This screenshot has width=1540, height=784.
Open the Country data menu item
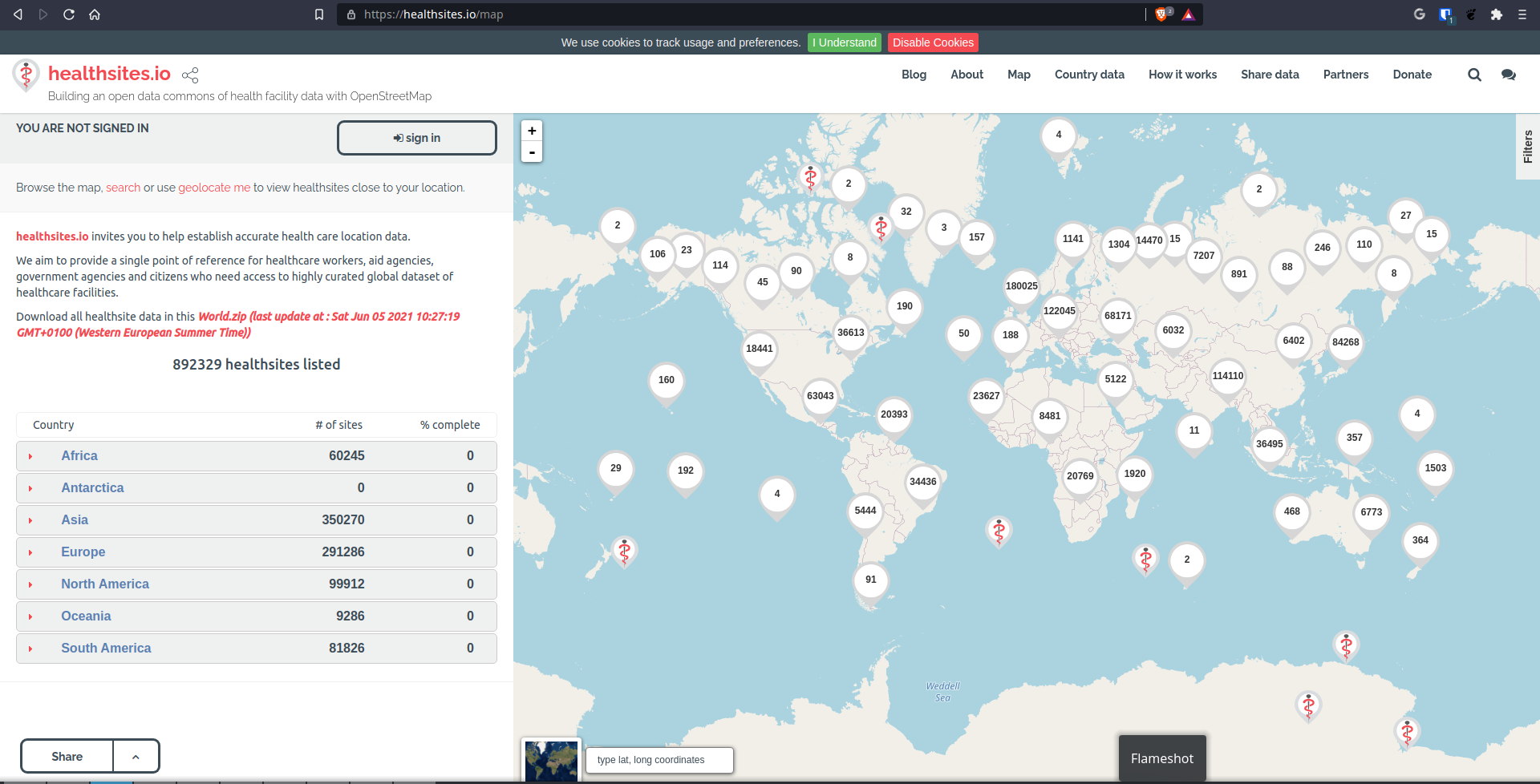[x=1088, y=75]
